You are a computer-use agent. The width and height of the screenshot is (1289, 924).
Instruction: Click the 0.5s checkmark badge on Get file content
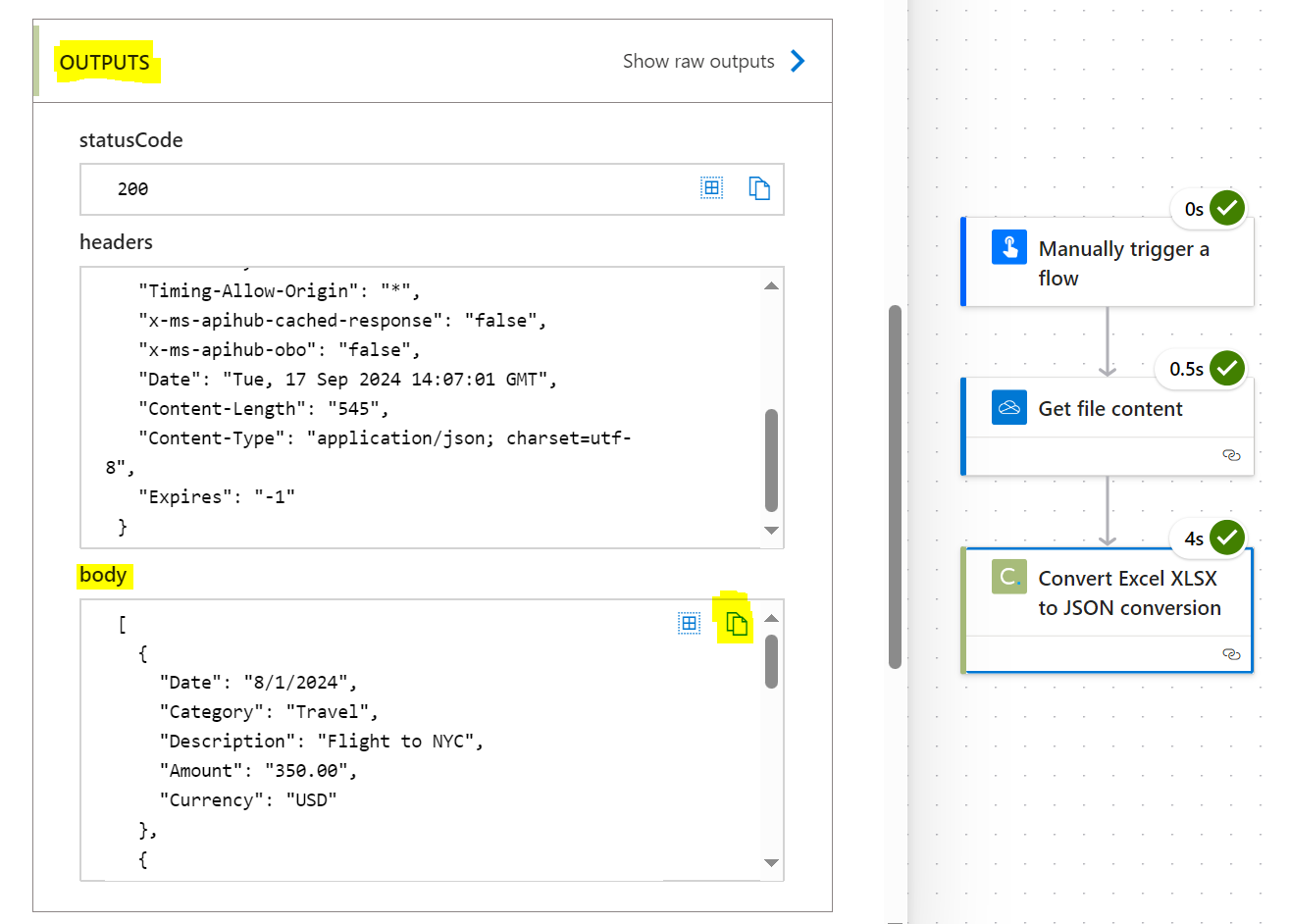coord(1225,369)
